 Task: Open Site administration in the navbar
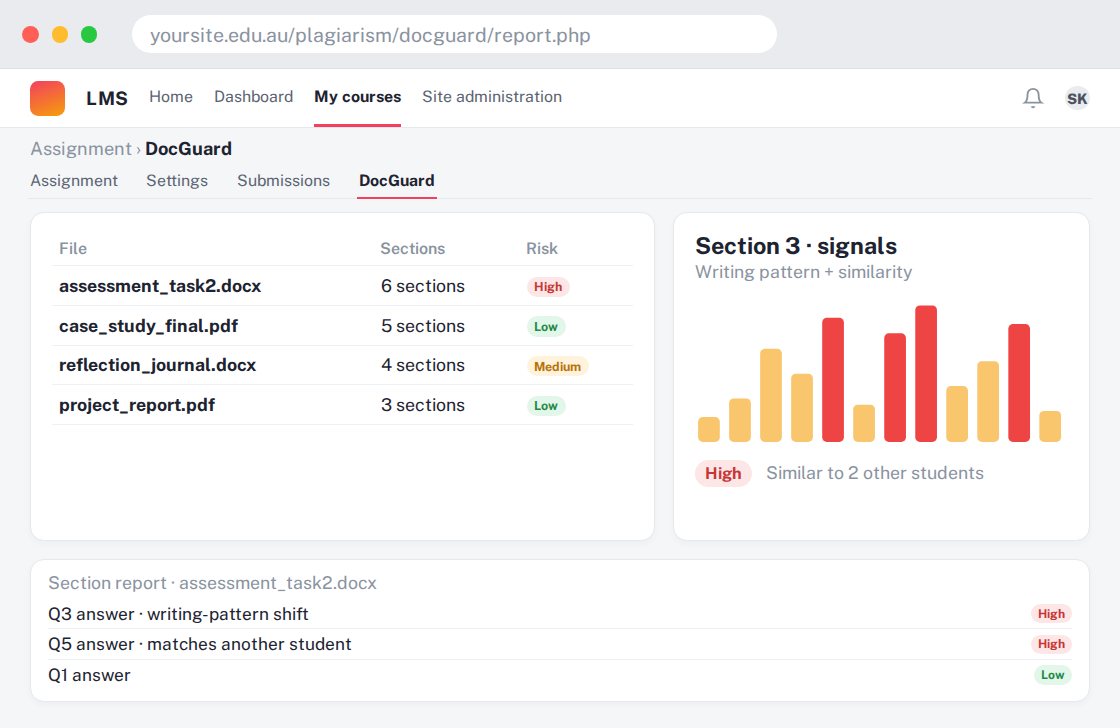(491, 96)
